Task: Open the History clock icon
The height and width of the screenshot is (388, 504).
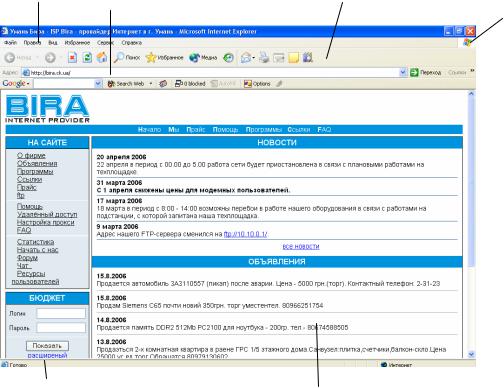Action: [x=228, y=58]
